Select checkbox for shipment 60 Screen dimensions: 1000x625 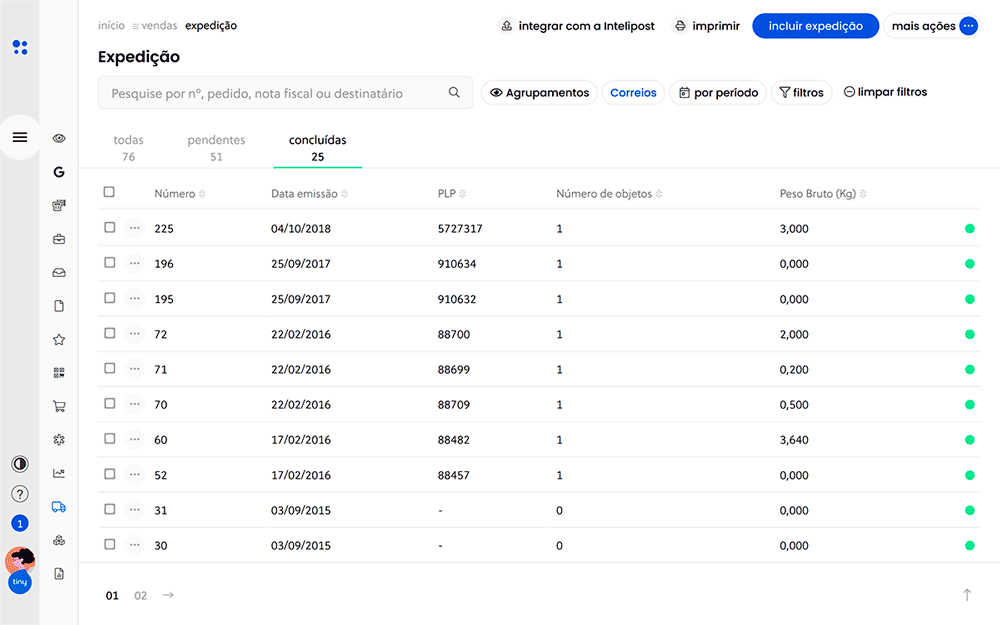[110, 439]
